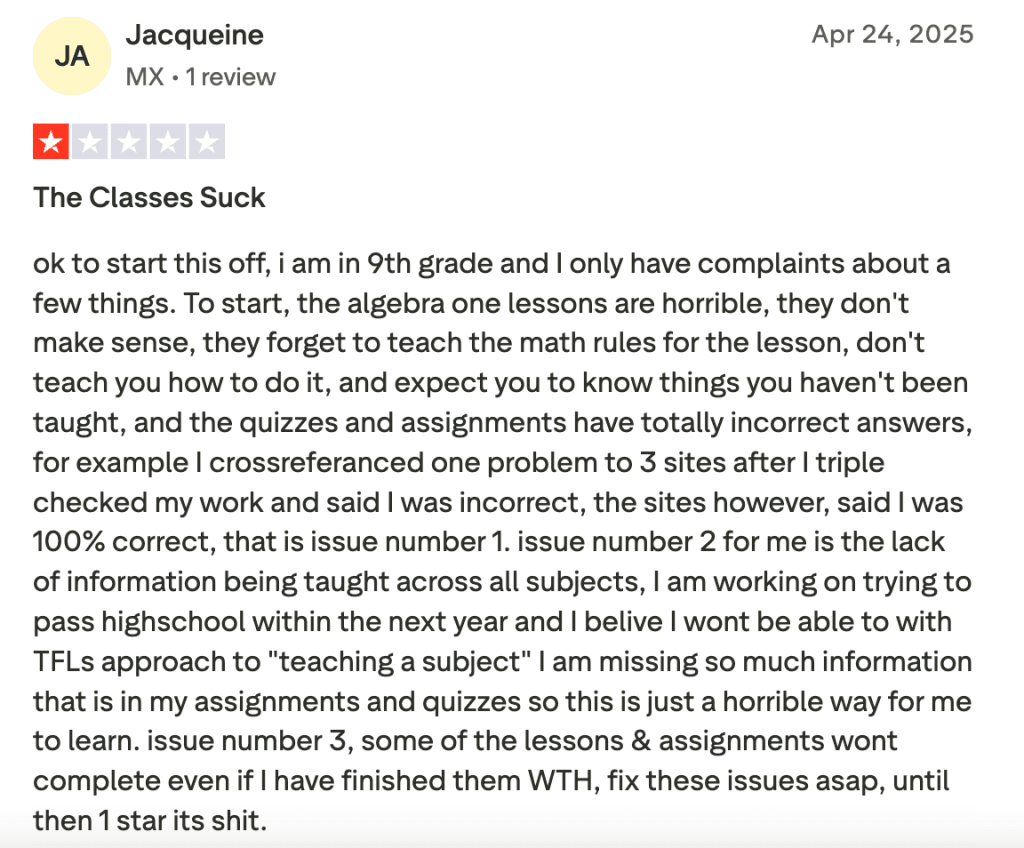The height and width of the screenshot is (848, 1024).
Task: Click the '1 review' count text
Action: (231, 77)
